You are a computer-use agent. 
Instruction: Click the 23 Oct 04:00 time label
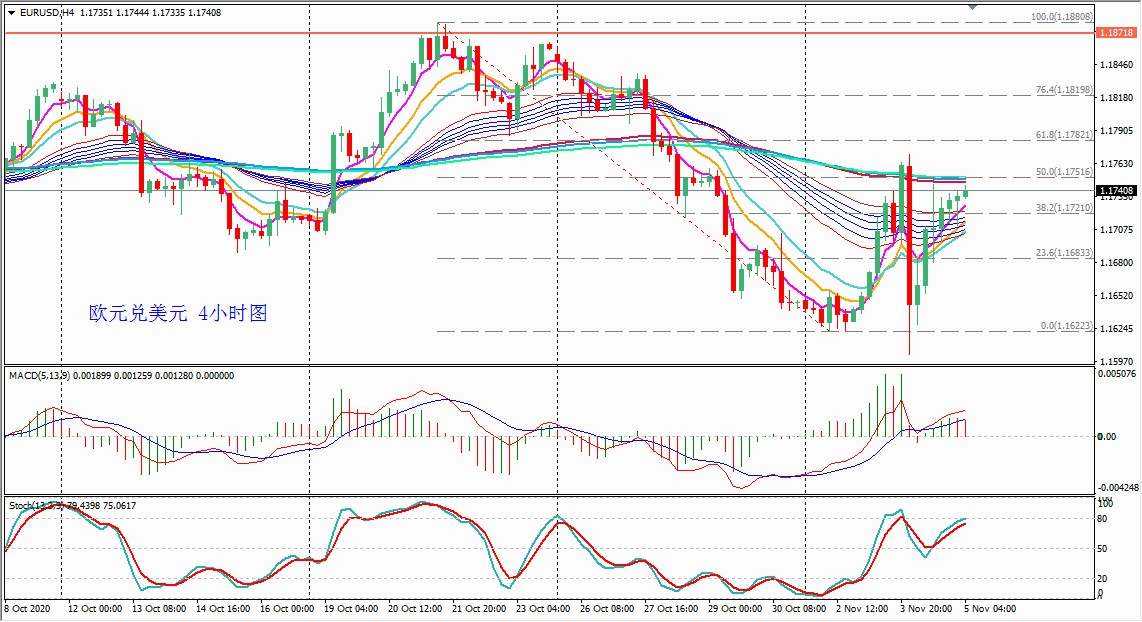(x=543, y=608)
